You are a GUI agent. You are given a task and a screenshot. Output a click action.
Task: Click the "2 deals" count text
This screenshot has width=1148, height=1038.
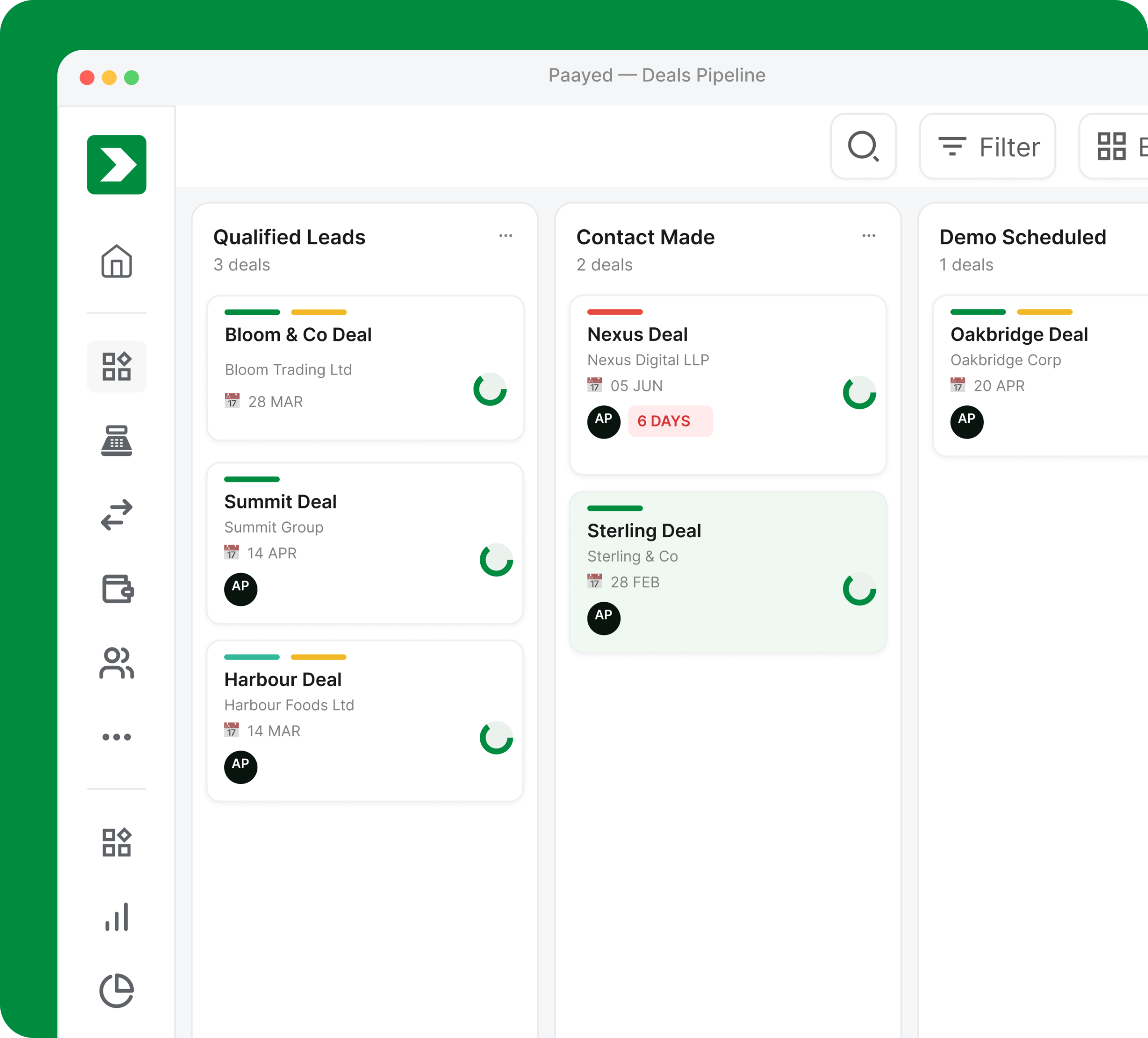coord(604,265)
